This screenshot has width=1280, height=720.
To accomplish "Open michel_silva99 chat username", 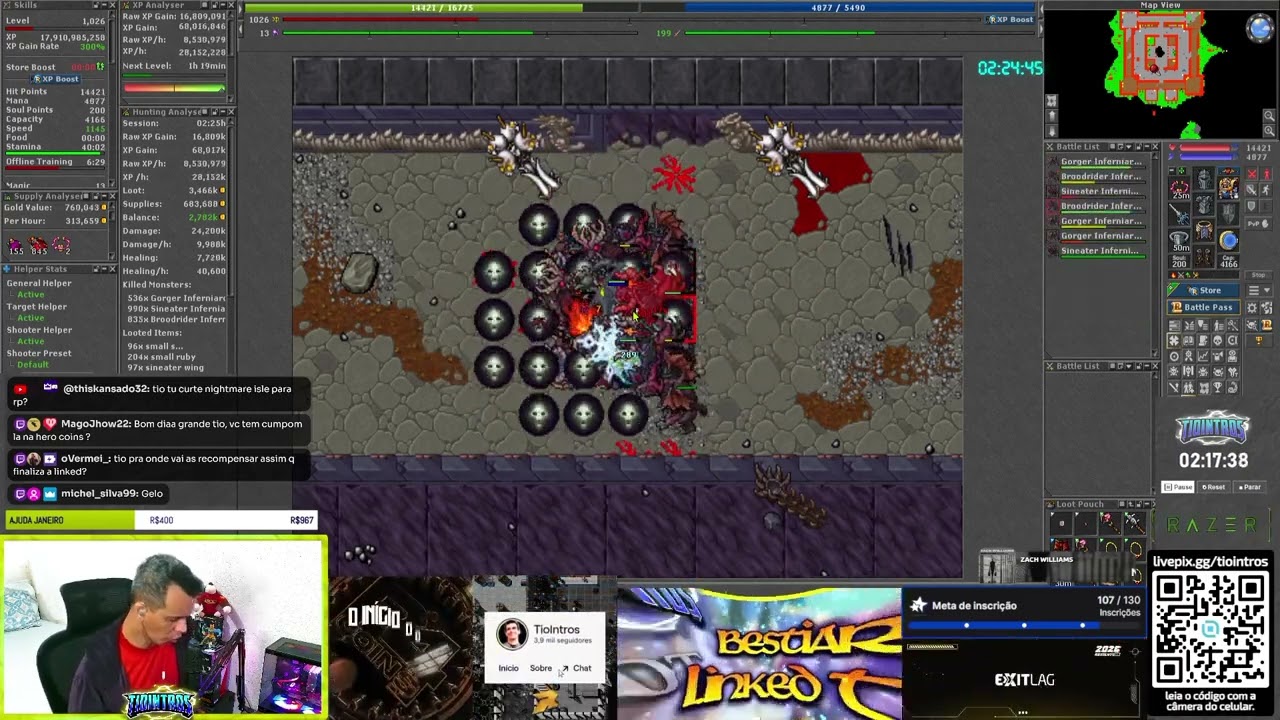I will [x=99, y=493].
